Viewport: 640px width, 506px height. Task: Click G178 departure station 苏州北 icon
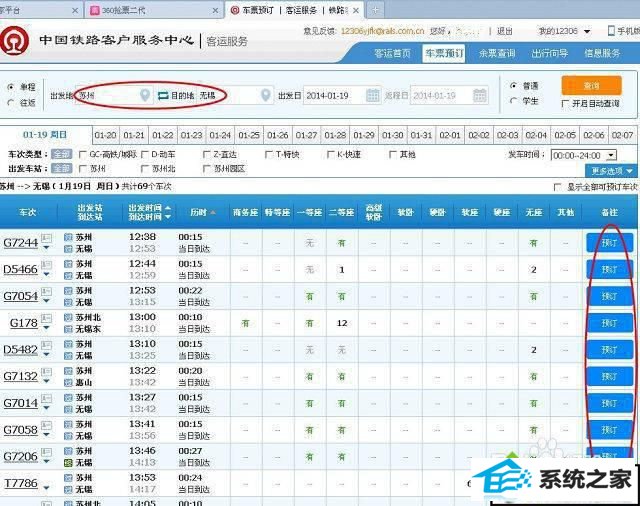coord(68,317)
